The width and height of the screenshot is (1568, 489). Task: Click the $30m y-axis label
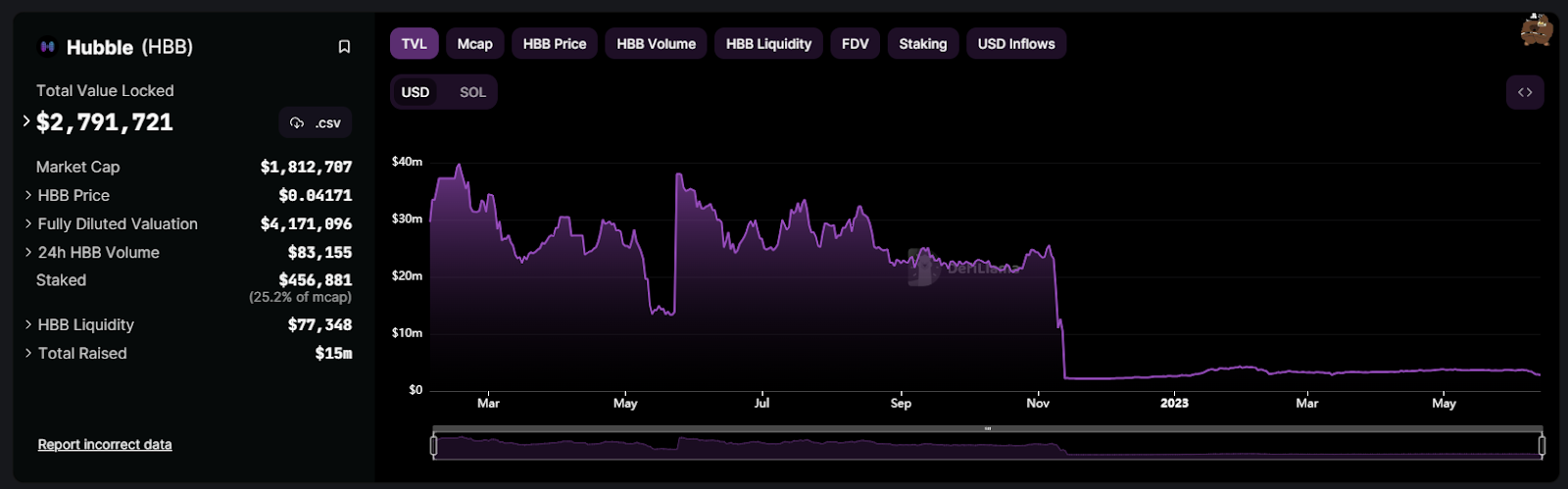point(407,219)
